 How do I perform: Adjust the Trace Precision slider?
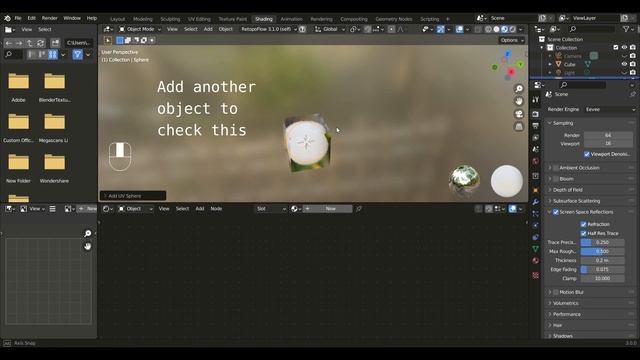point(602,242)
